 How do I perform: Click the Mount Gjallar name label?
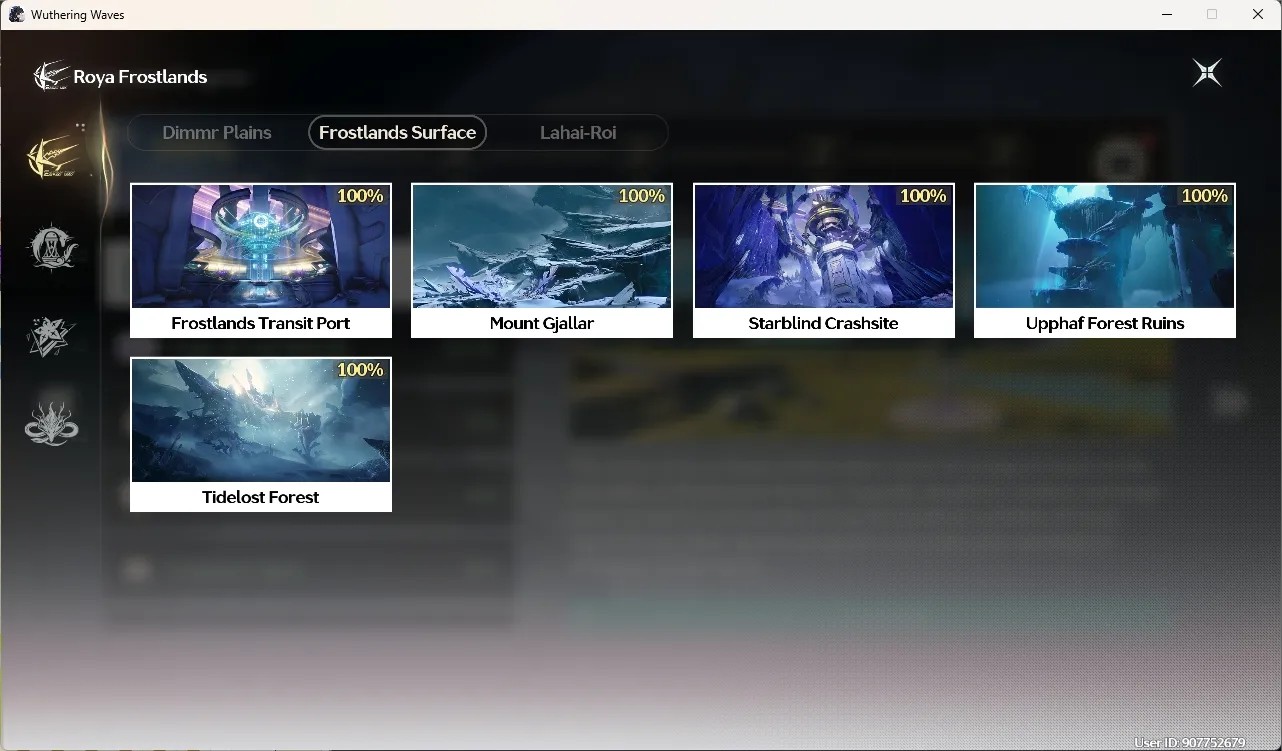[x=542, y=323]
